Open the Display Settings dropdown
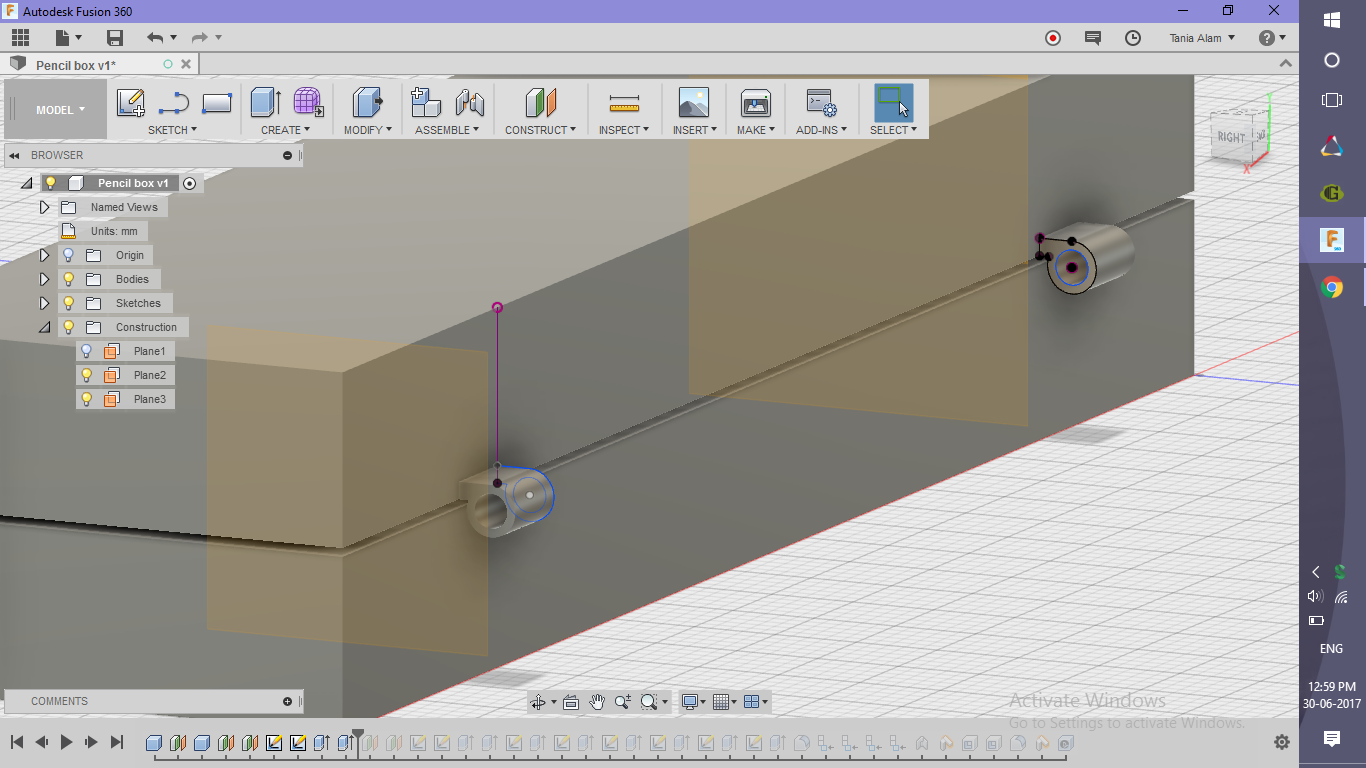Screen dimensions: 1366x768 [693, 702]
